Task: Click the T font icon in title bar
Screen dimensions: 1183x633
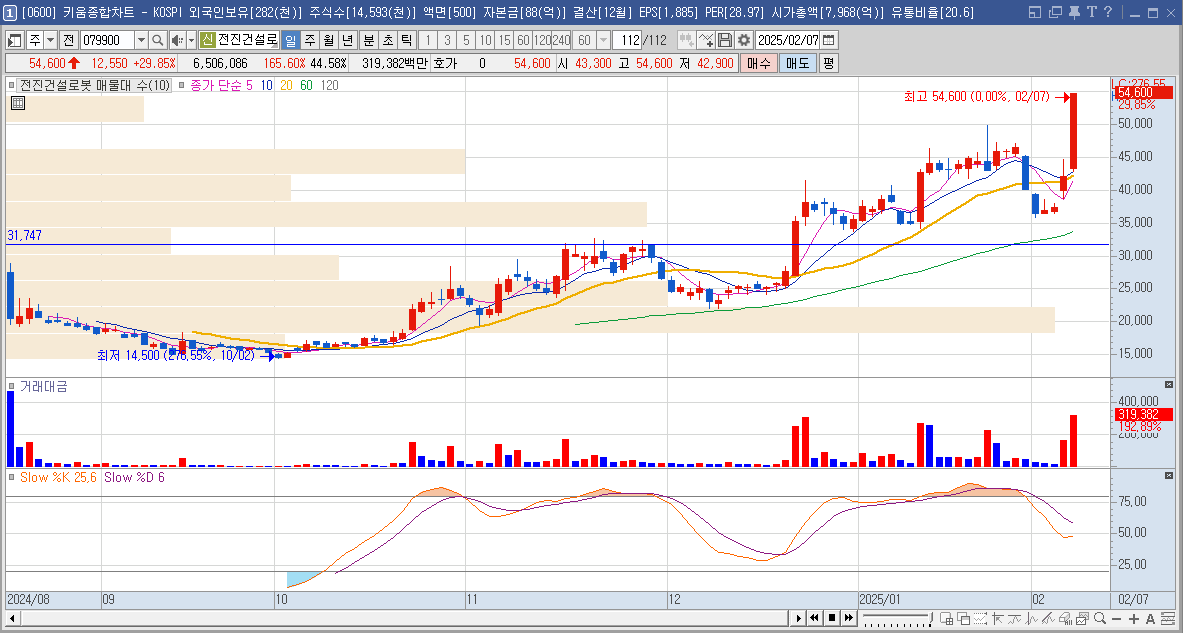Action: (x=1091, y=11)
